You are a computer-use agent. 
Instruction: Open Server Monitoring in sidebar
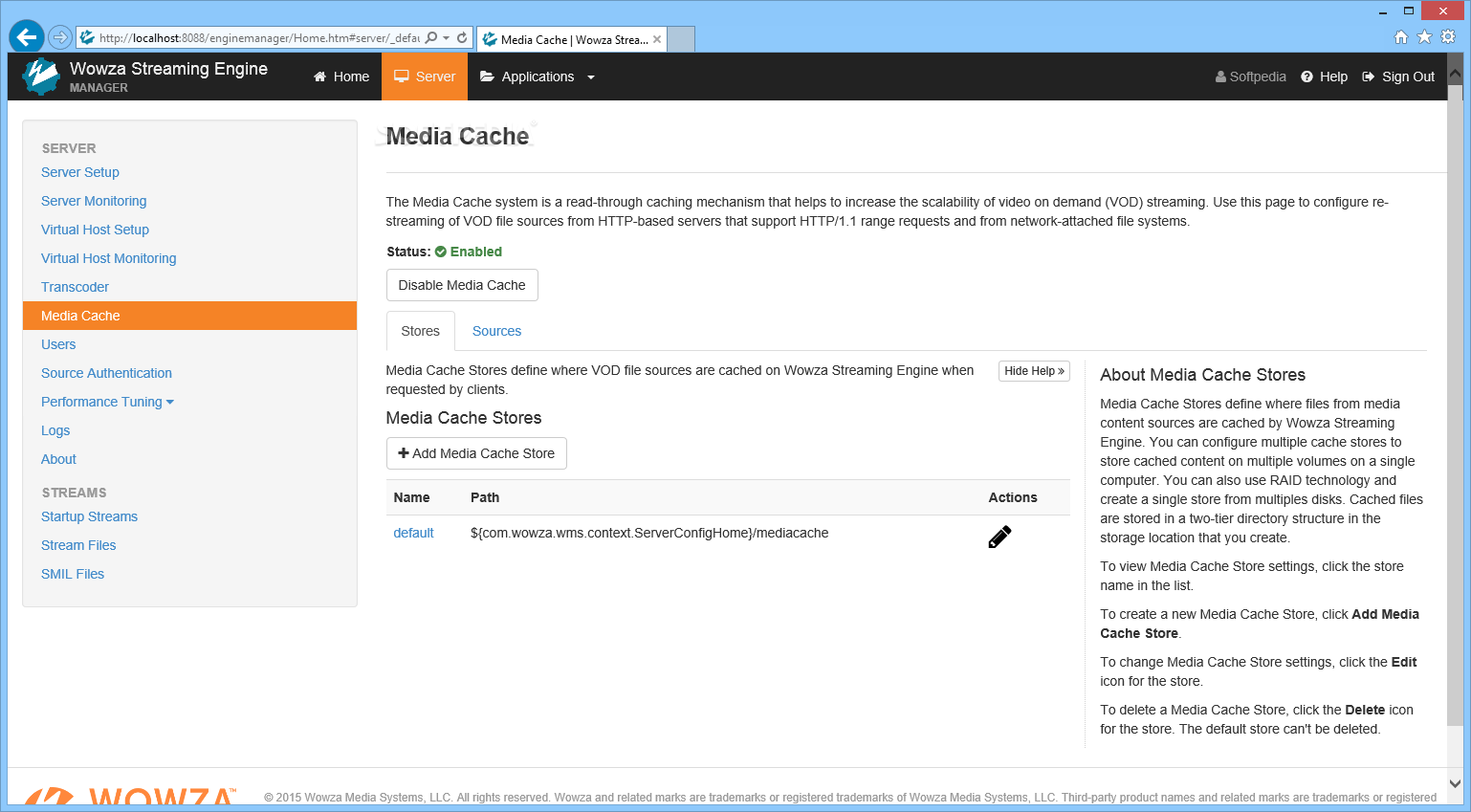point(94,201)
